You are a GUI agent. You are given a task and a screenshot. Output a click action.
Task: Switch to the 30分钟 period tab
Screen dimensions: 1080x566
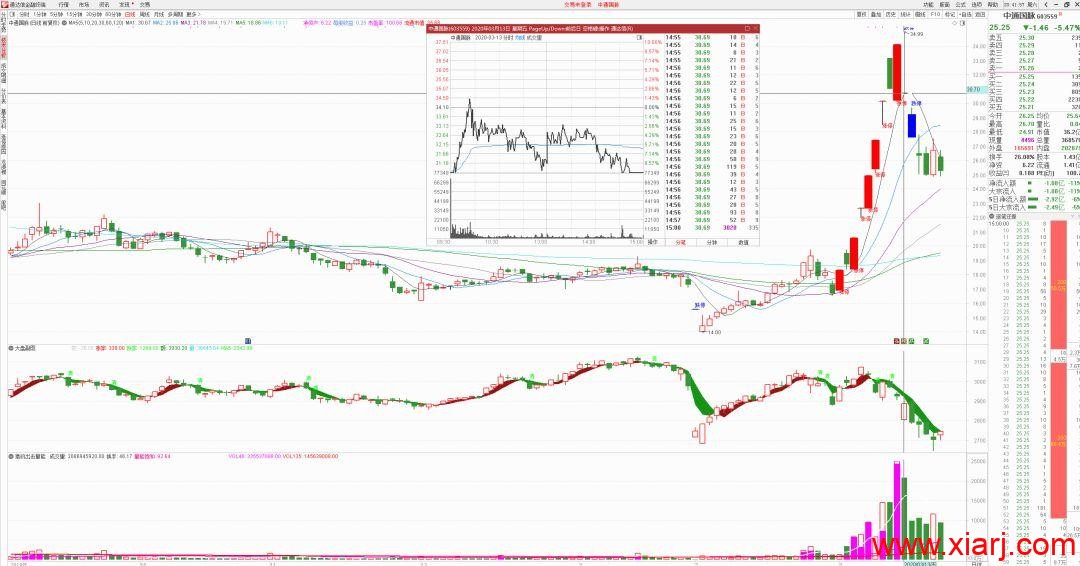94,14
